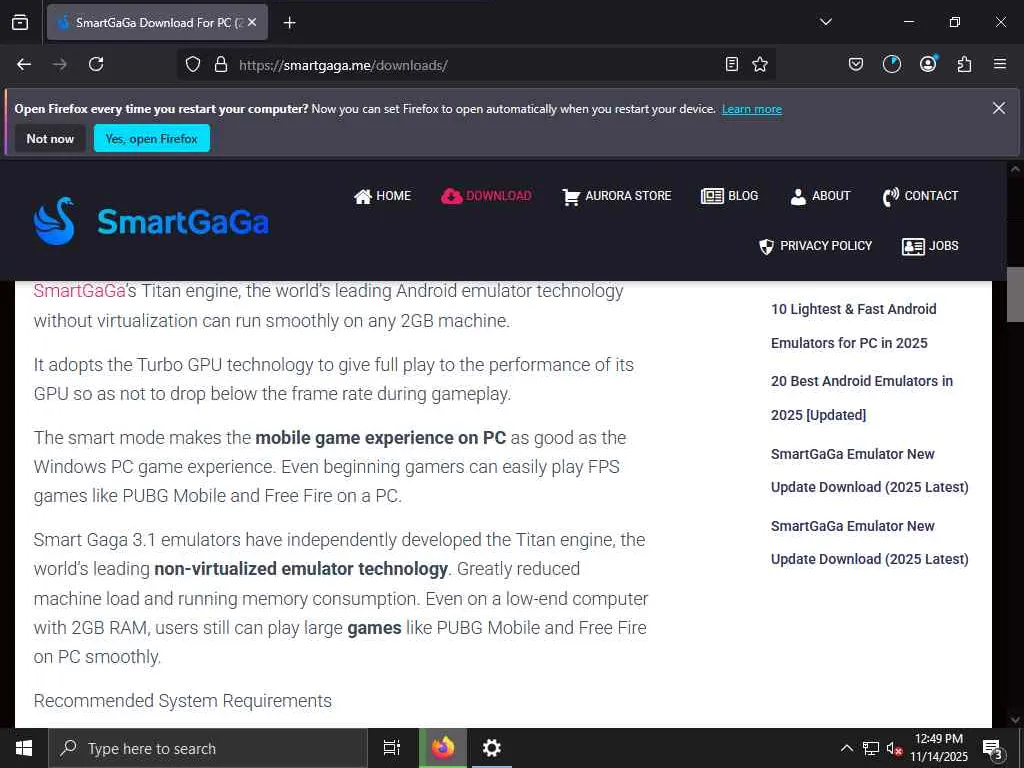Open the Windows Start menu
Screen dimensions: 1024x768
coord(24,748)
